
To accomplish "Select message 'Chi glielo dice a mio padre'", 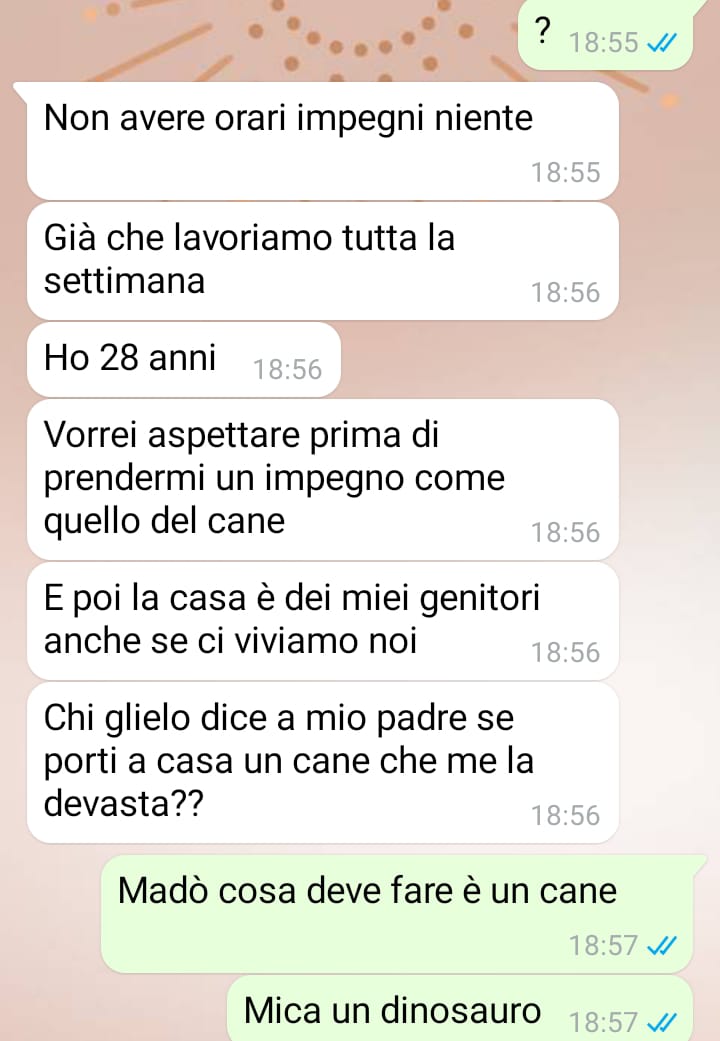I will [323, 762].
